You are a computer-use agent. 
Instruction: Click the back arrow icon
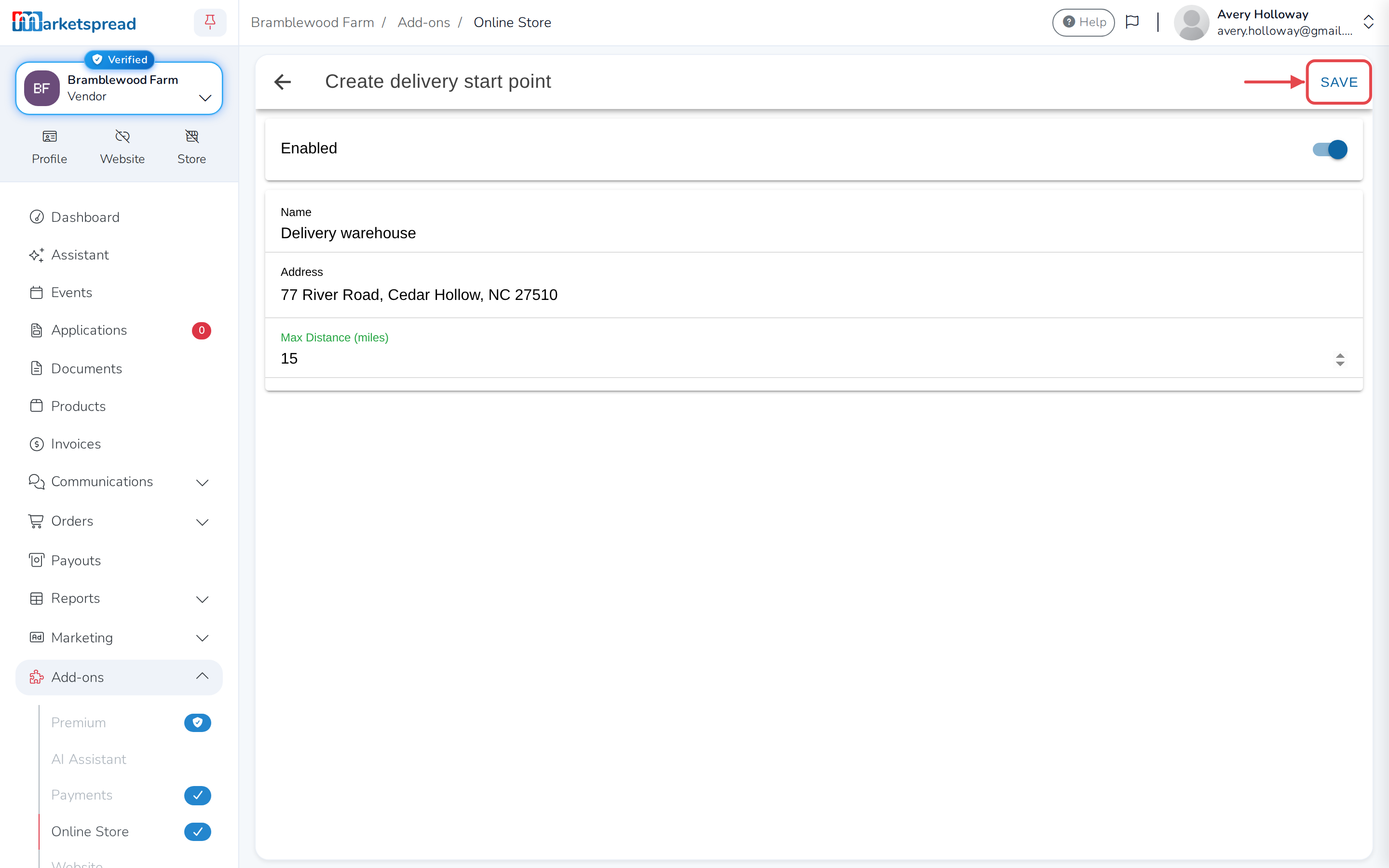(283, 82)
